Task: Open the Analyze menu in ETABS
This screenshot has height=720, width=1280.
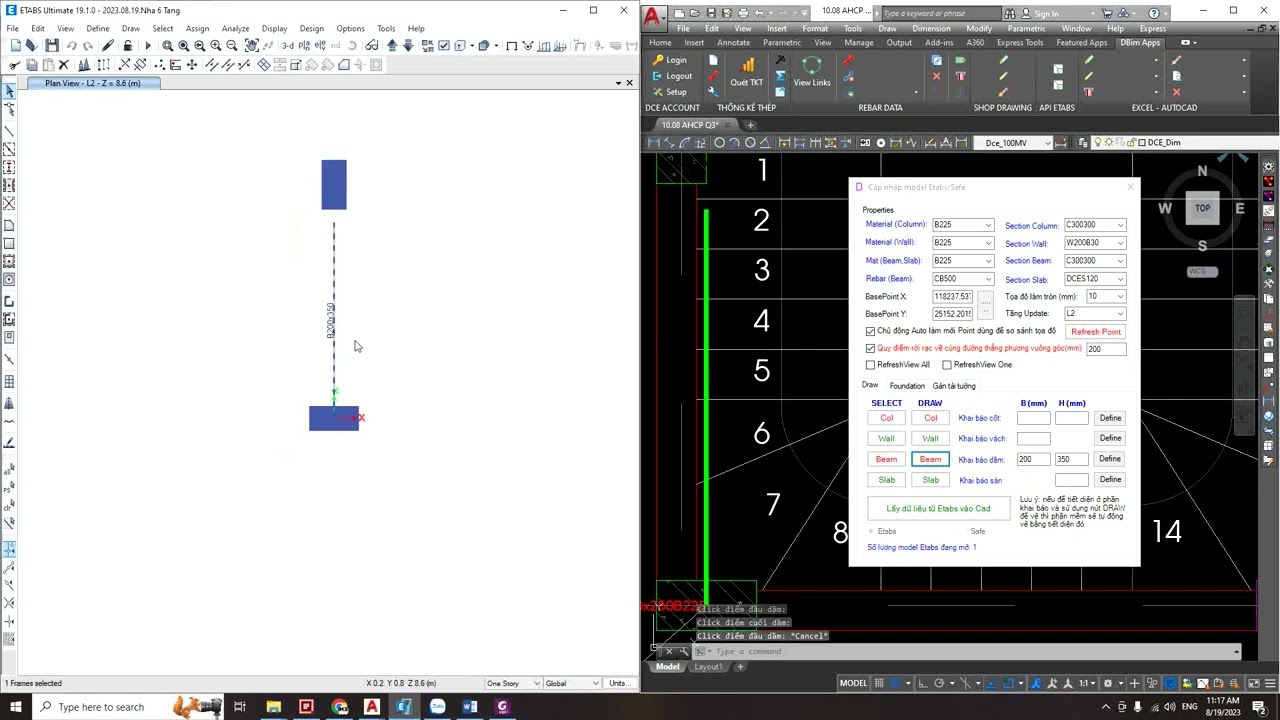Action: tap(235, 28)
